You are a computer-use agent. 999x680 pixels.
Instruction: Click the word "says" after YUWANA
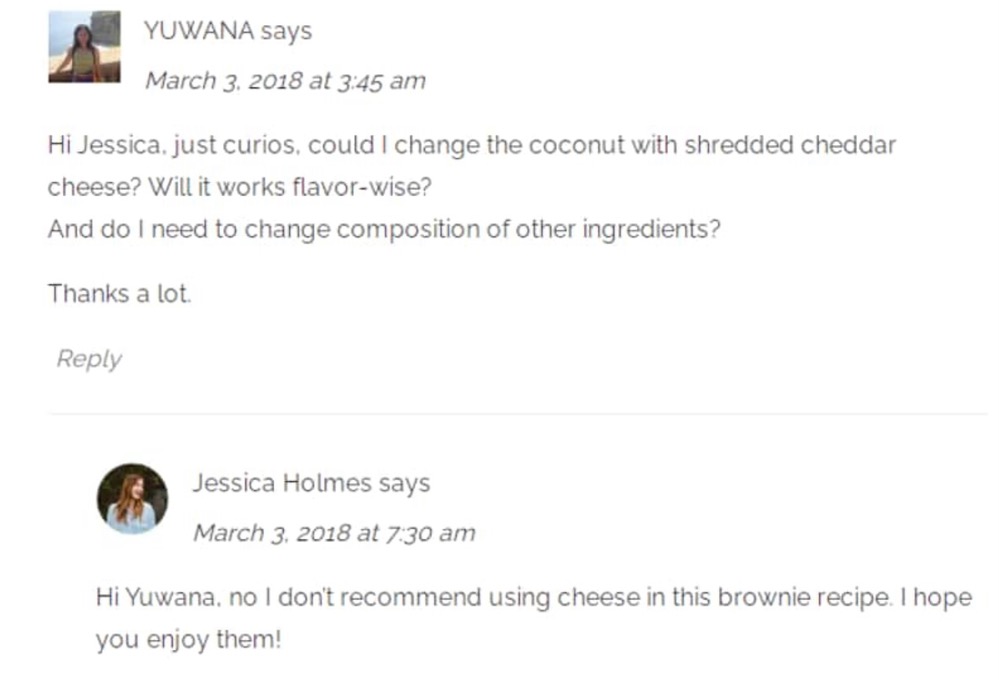click(286, 31)
